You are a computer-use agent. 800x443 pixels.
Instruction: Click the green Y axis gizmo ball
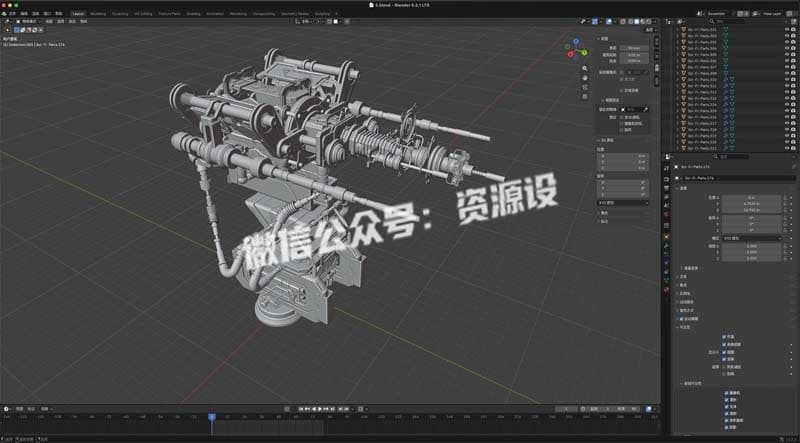click(x=584, y=52)
